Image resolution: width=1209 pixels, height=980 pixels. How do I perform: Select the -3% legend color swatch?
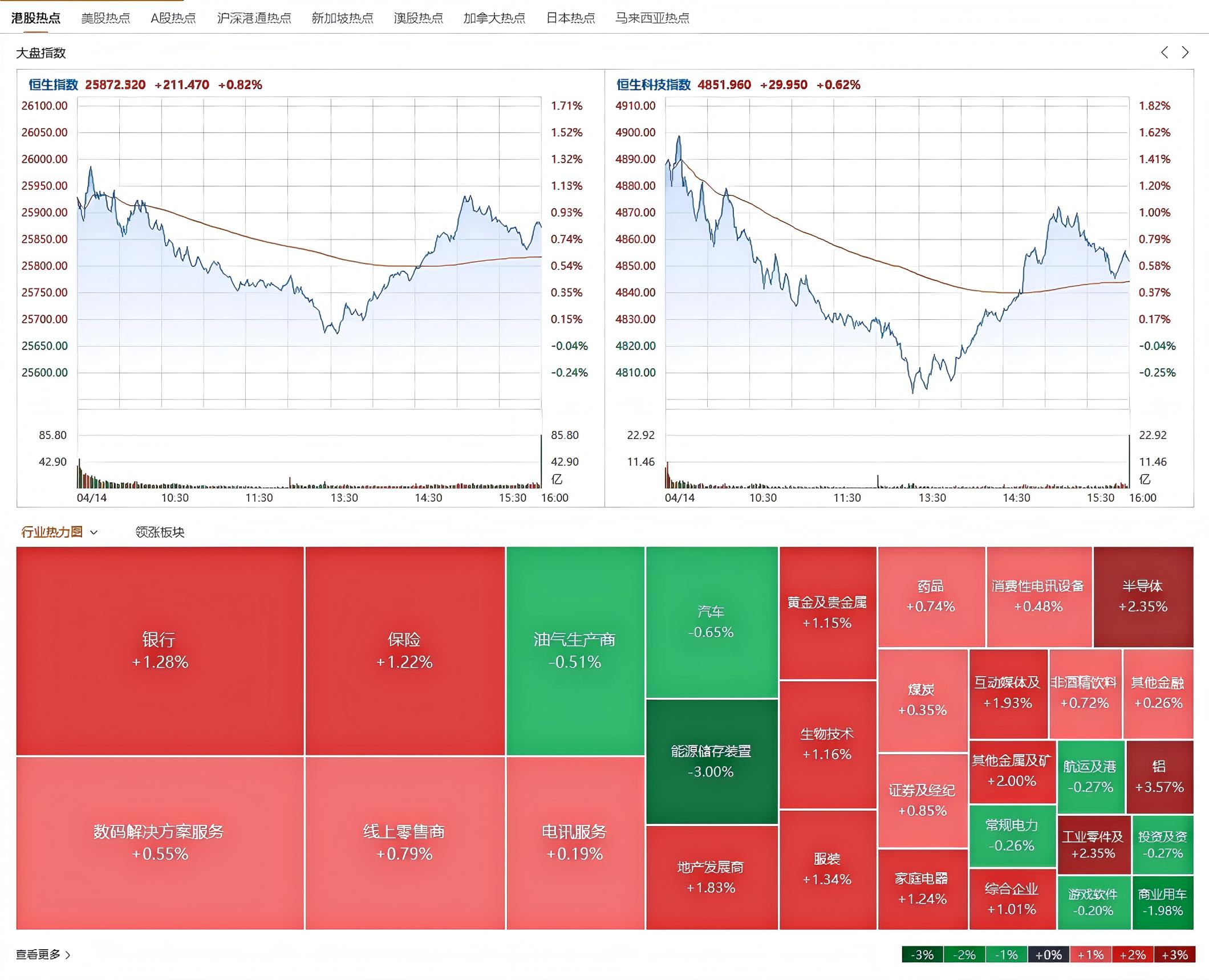pyautogui.click(x=923, y=954)
